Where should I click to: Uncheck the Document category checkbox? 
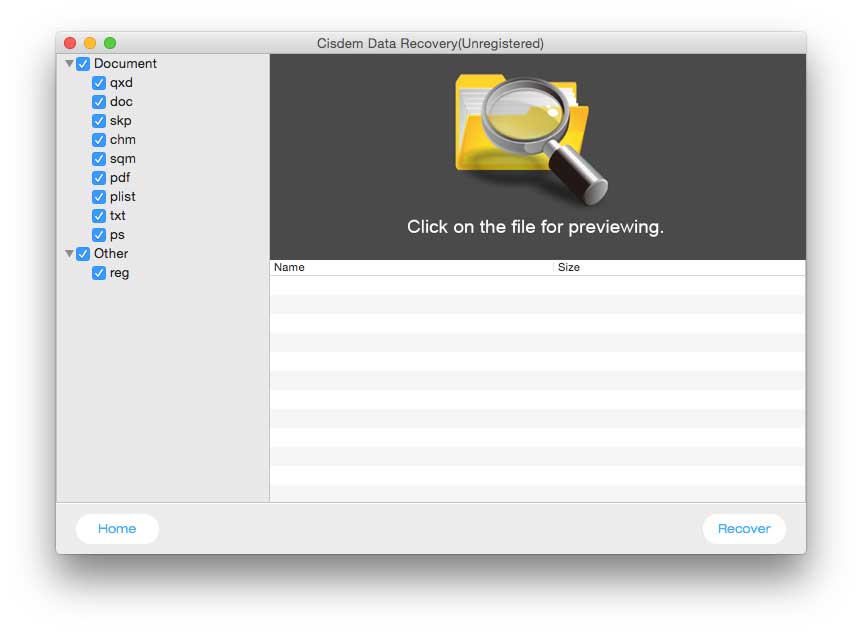click(x=83, y=64)
